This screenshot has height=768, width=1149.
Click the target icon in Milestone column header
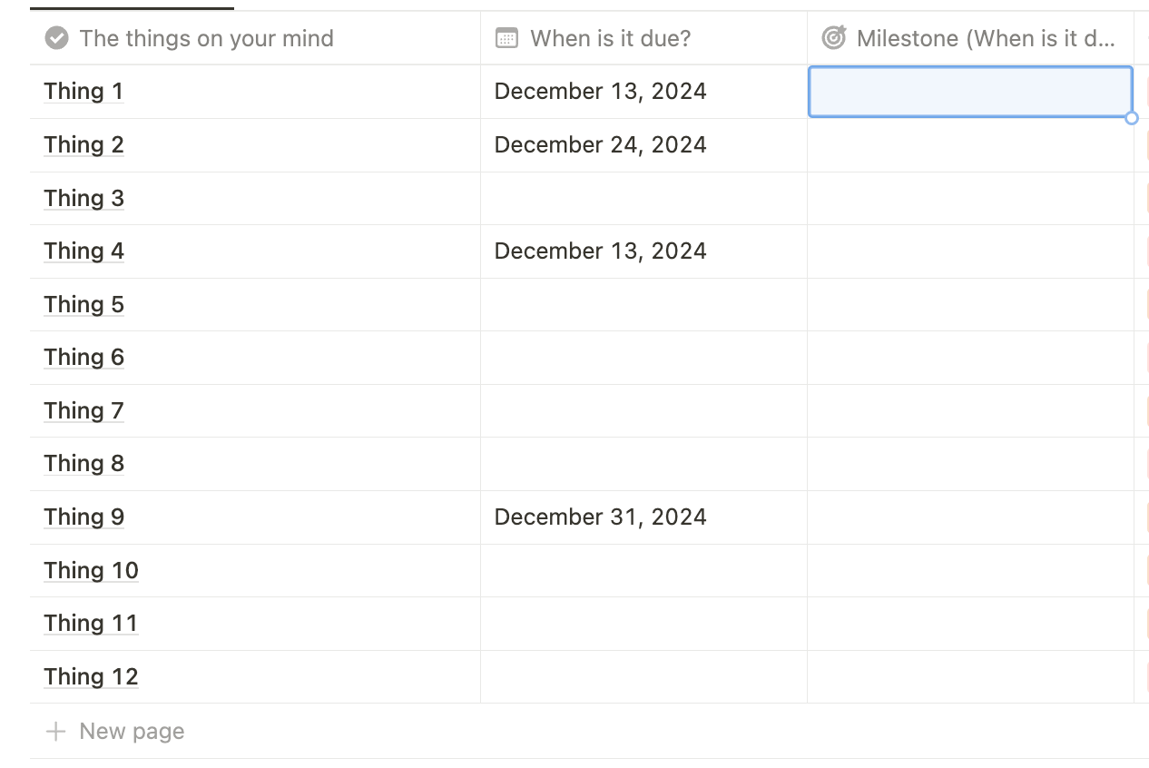[x=834, y=37]
